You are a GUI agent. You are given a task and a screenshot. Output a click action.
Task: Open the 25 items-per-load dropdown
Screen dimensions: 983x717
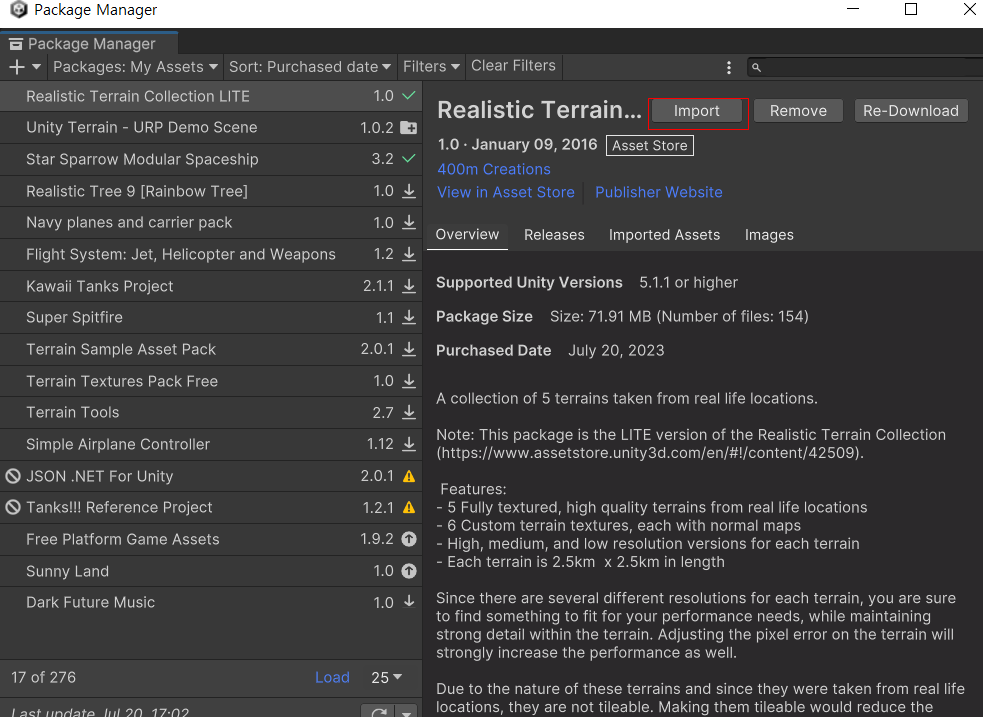386,678
